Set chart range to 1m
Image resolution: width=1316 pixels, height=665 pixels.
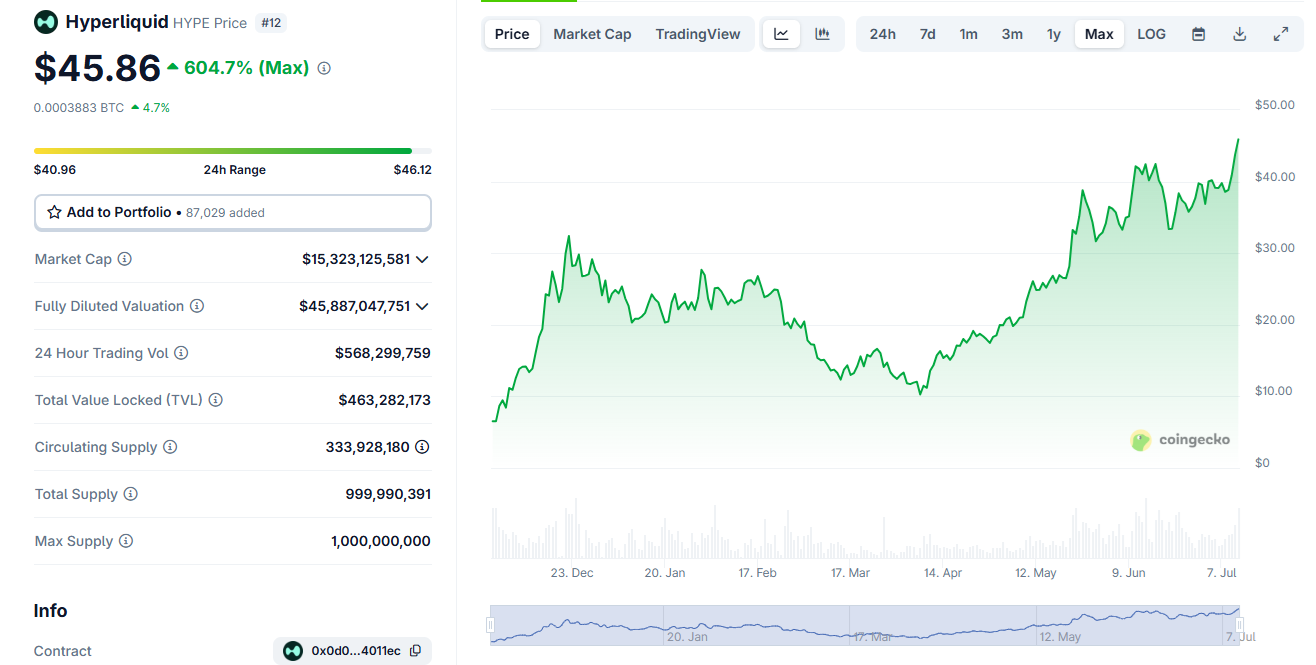pyautogui.click(x=969, y=34)
